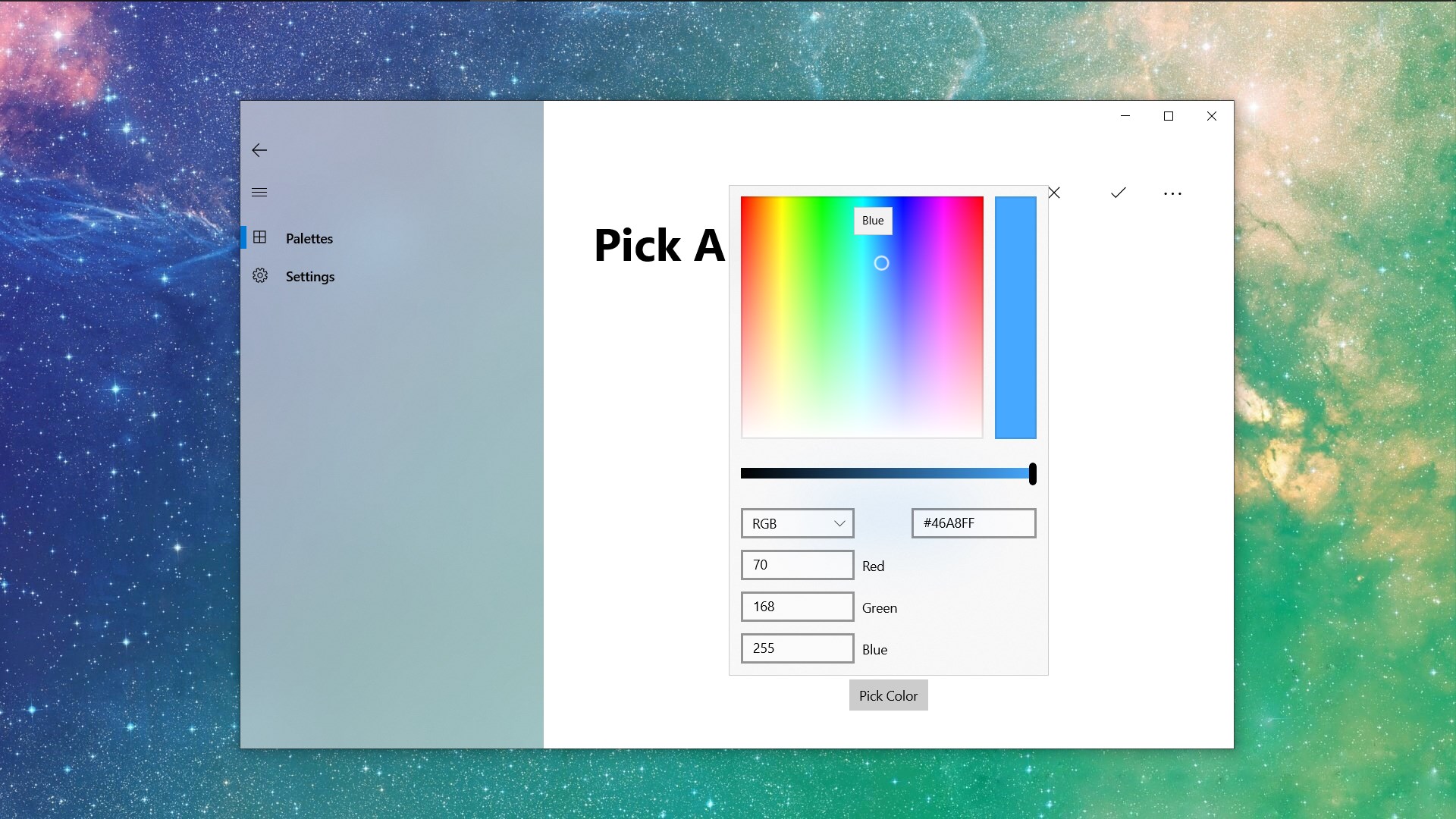Focus the Red value input field
This screenshot has width=1456, height=819.
[797, 565]
